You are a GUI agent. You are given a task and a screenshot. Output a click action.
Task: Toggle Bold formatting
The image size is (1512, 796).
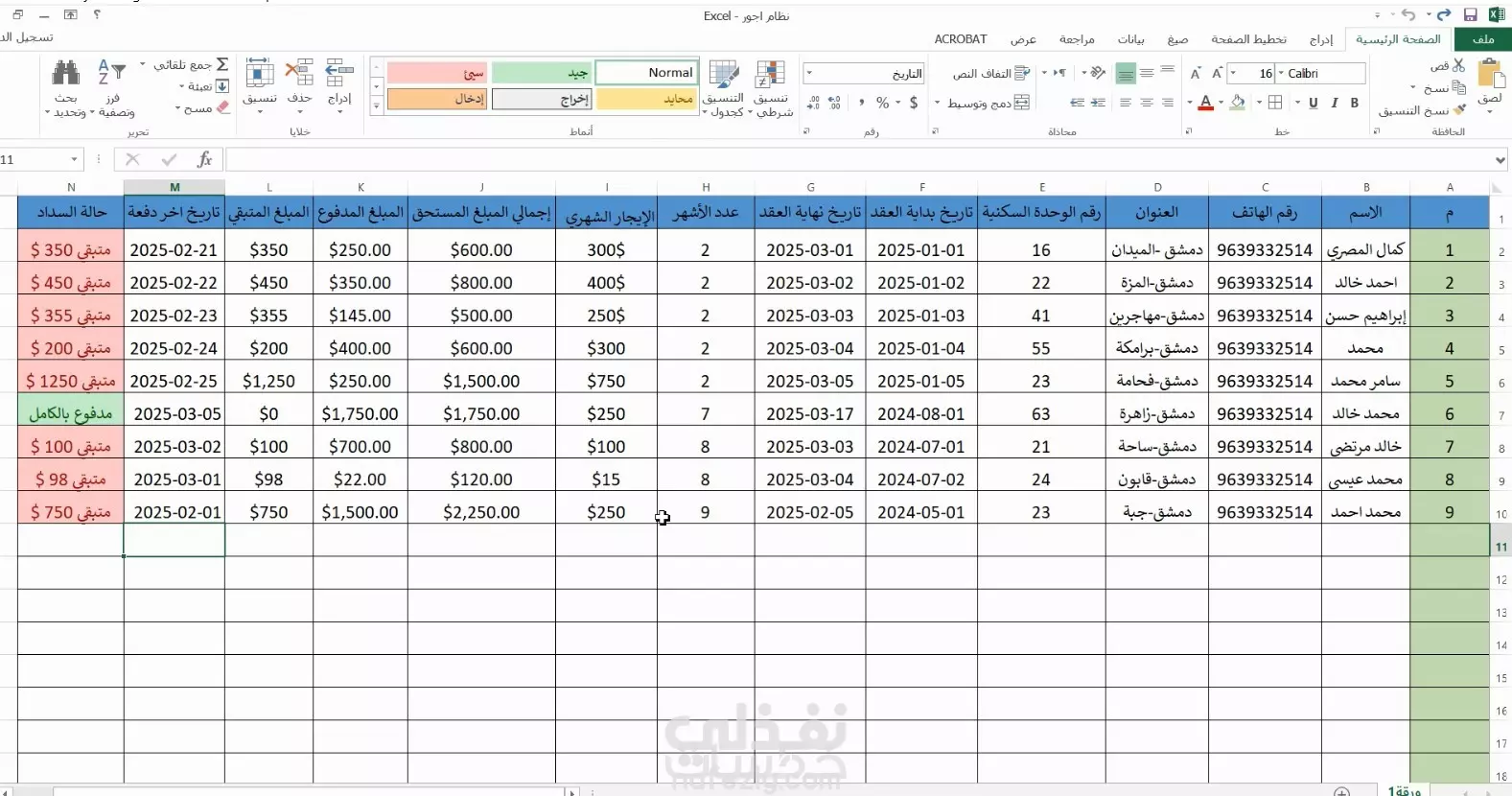pyautogui.click(x=1355, y=103)
